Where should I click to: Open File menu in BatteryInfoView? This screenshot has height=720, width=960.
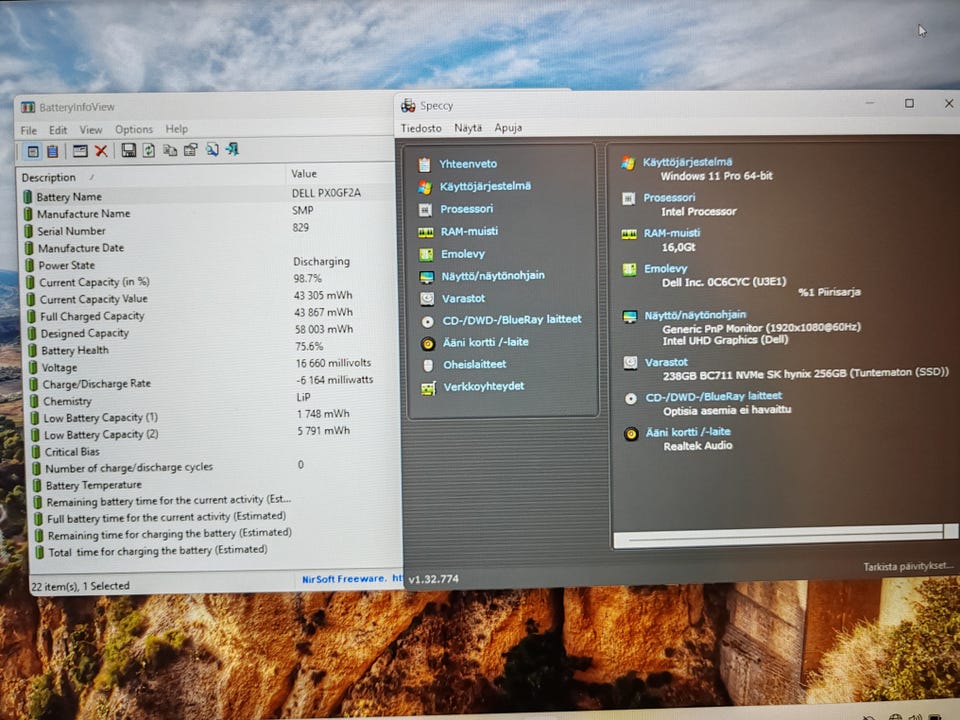coord(29,130)
